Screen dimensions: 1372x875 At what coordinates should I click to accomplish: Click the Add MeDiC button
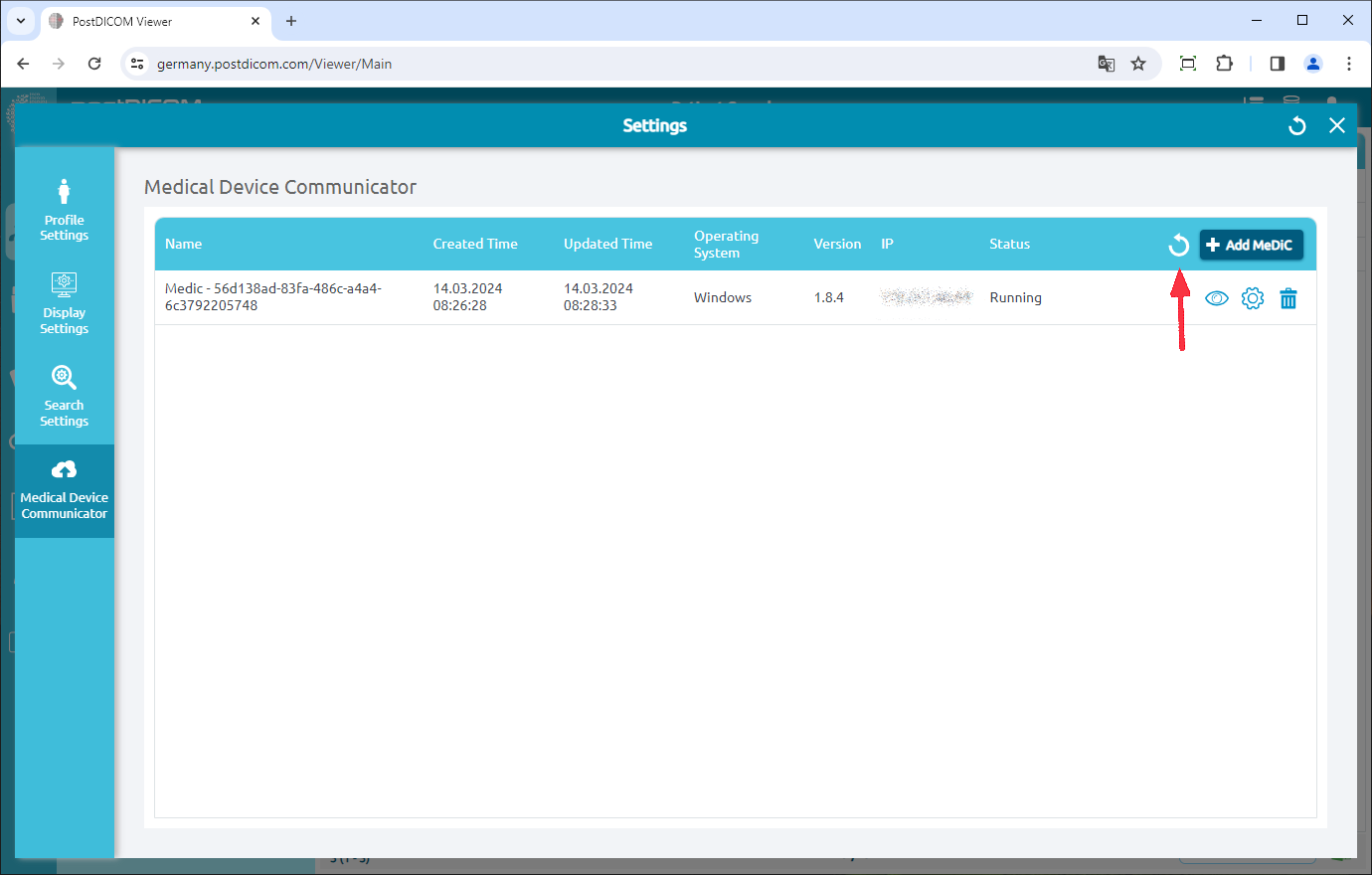pos(1251,245)
